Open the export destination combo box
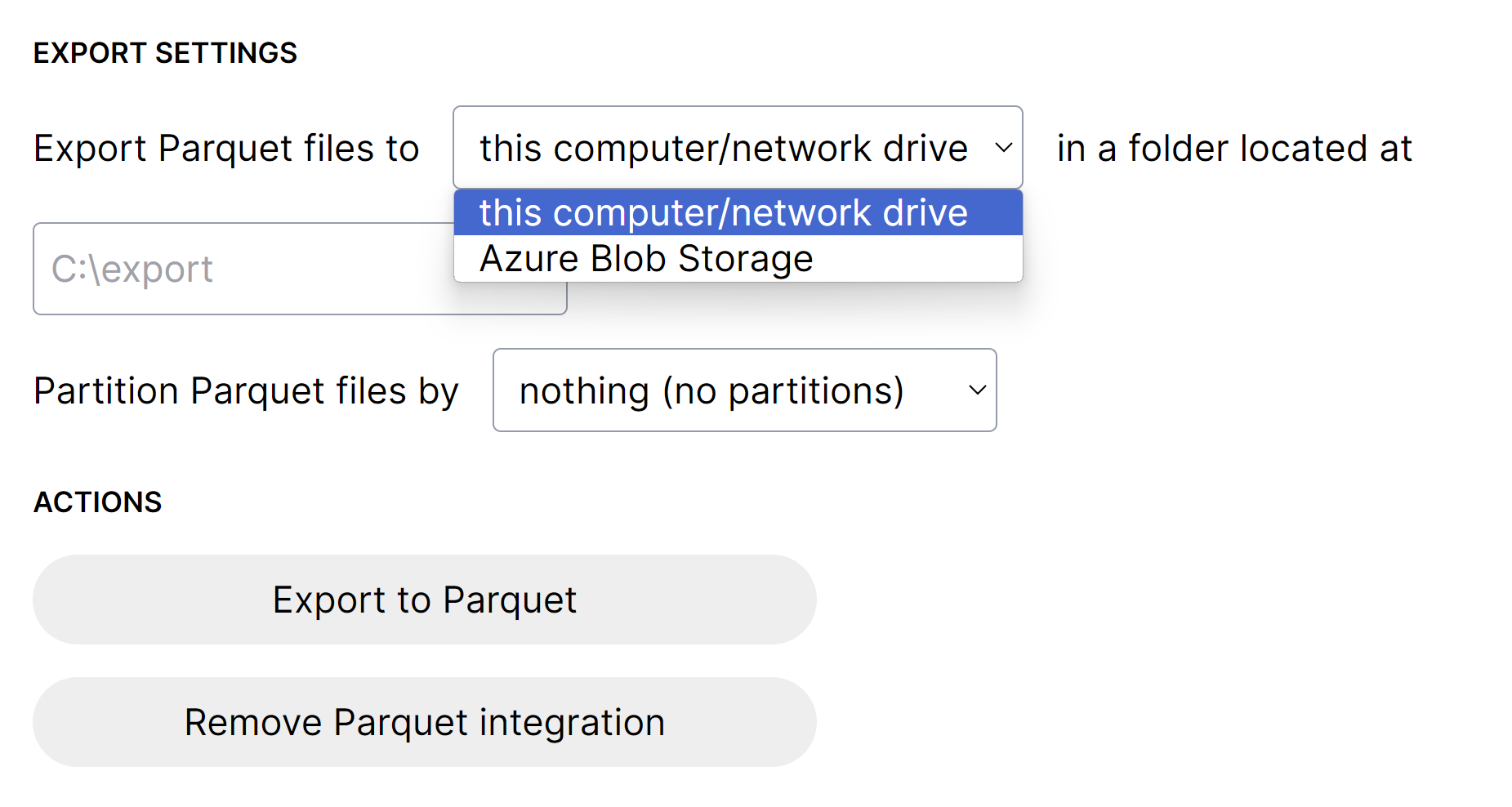This screenshot has width=1512, height=807. 737,148
